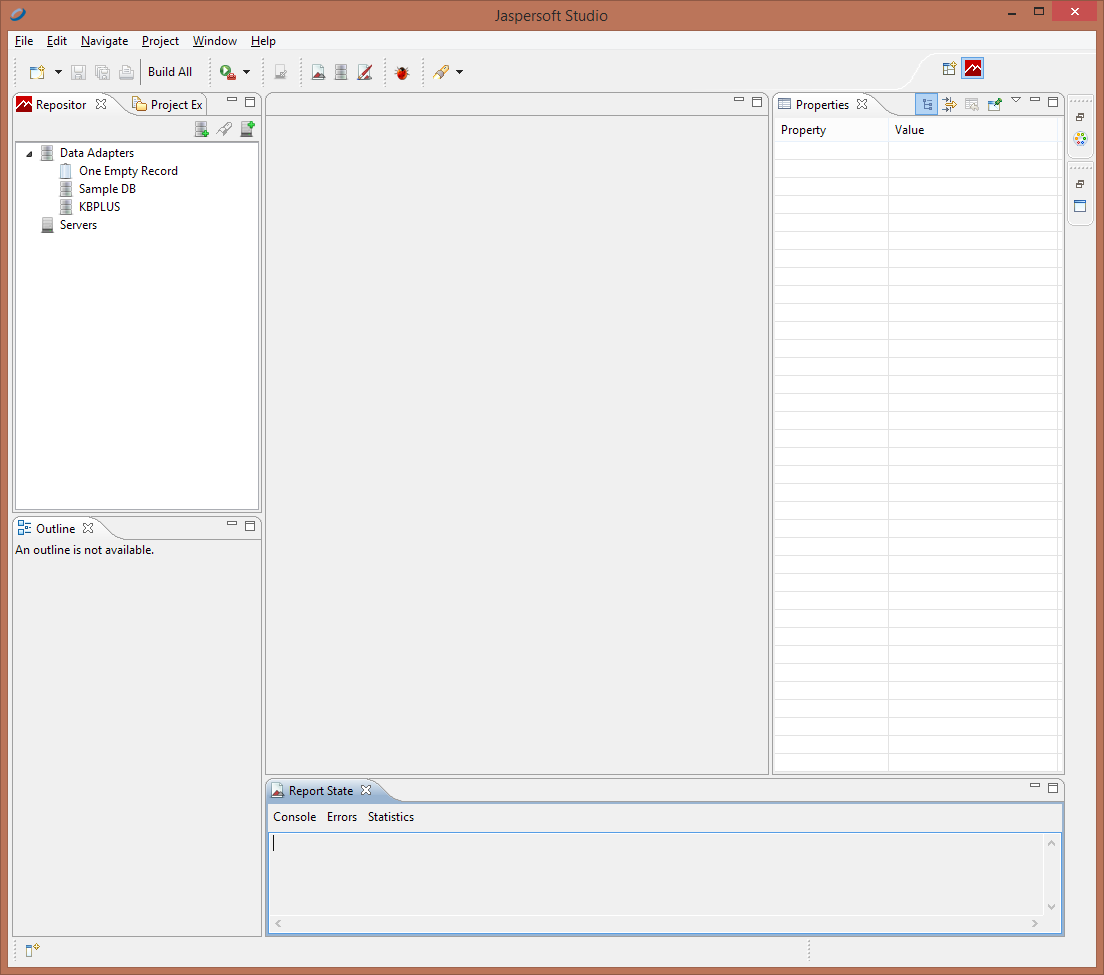
Task: Close the Outline view tab
Action: coord(88,528)
